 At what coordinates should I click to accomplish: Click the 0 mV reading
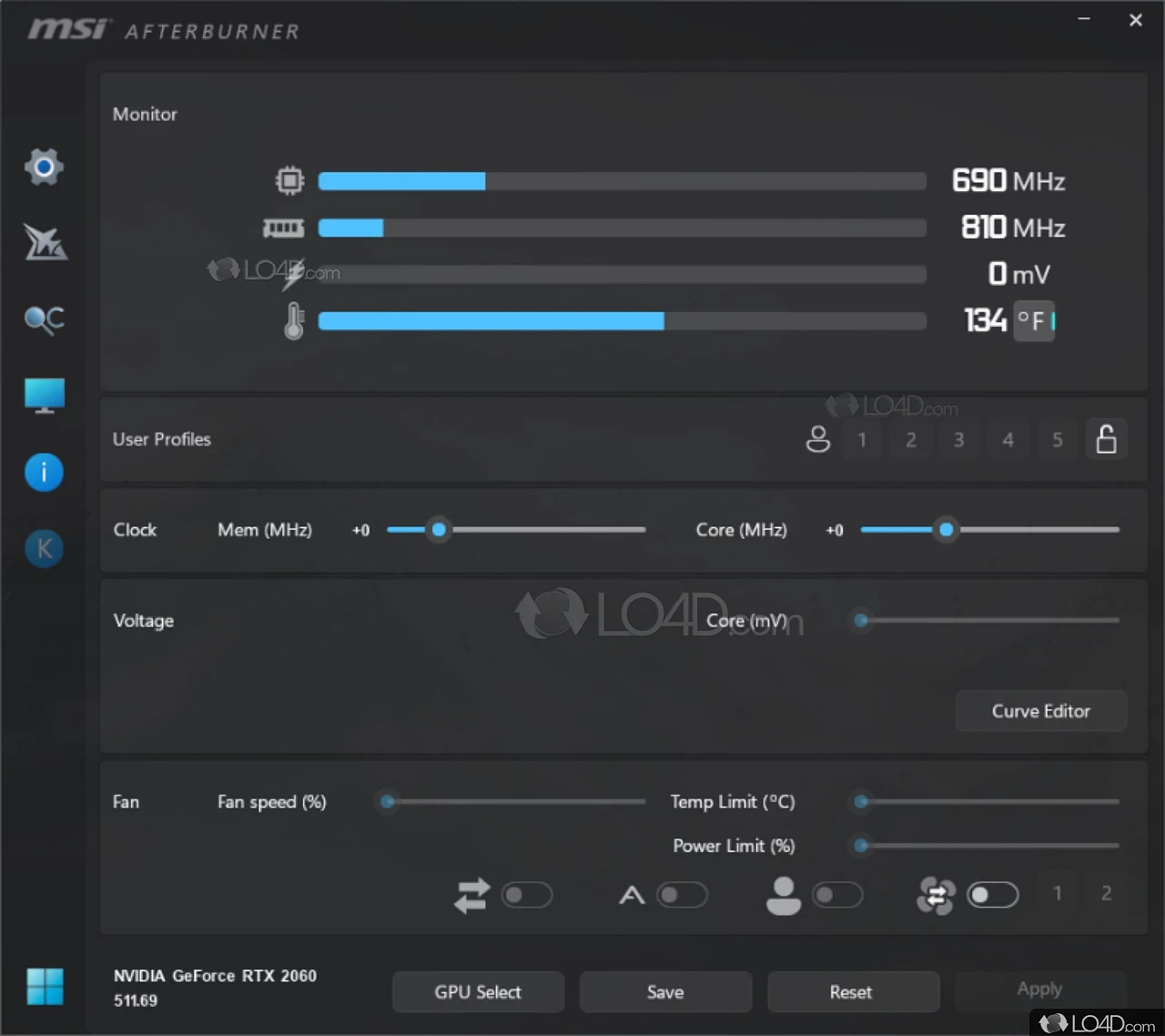(1019, 273)
